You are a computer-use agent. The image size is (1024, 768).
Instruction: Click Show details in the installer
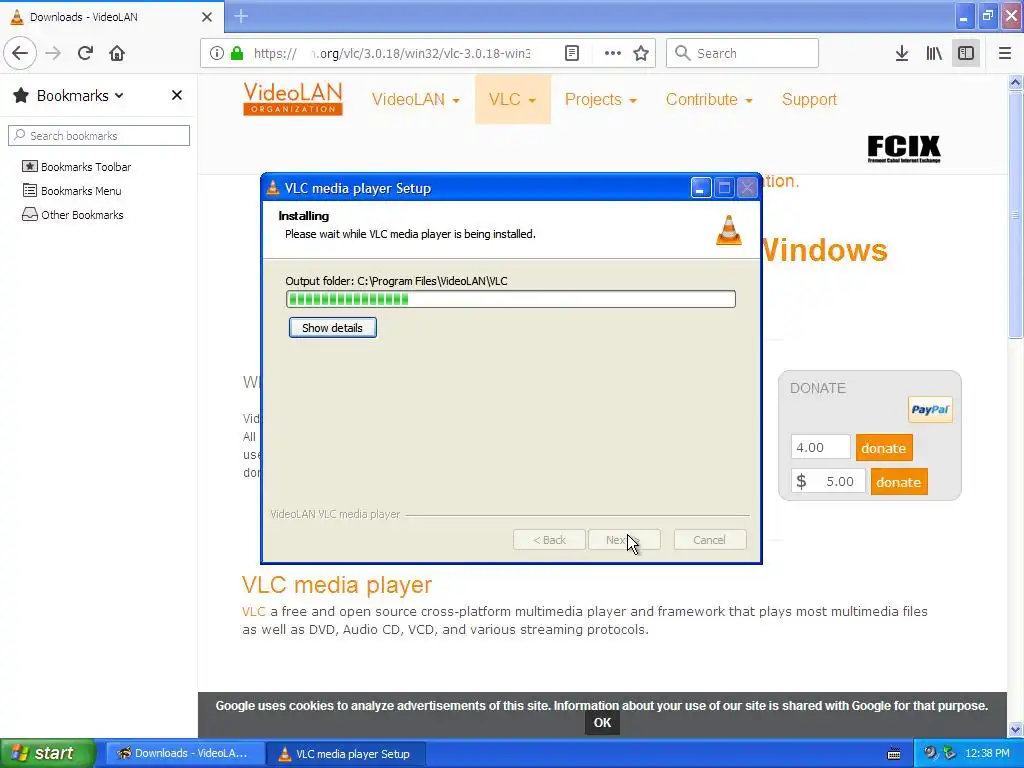click(x=332, y=328)
